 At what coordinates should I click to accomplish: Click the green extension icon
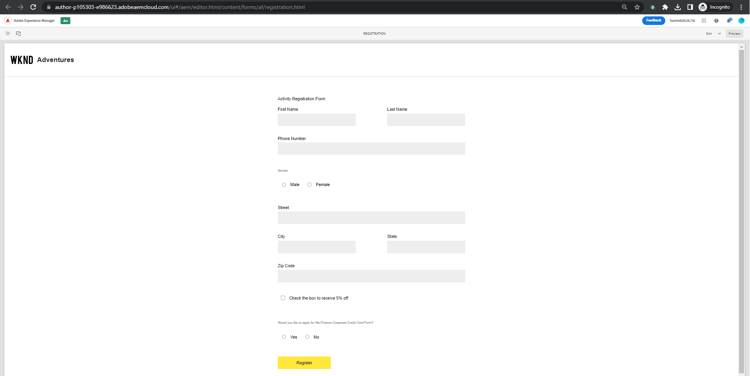[x=652, y=7]
